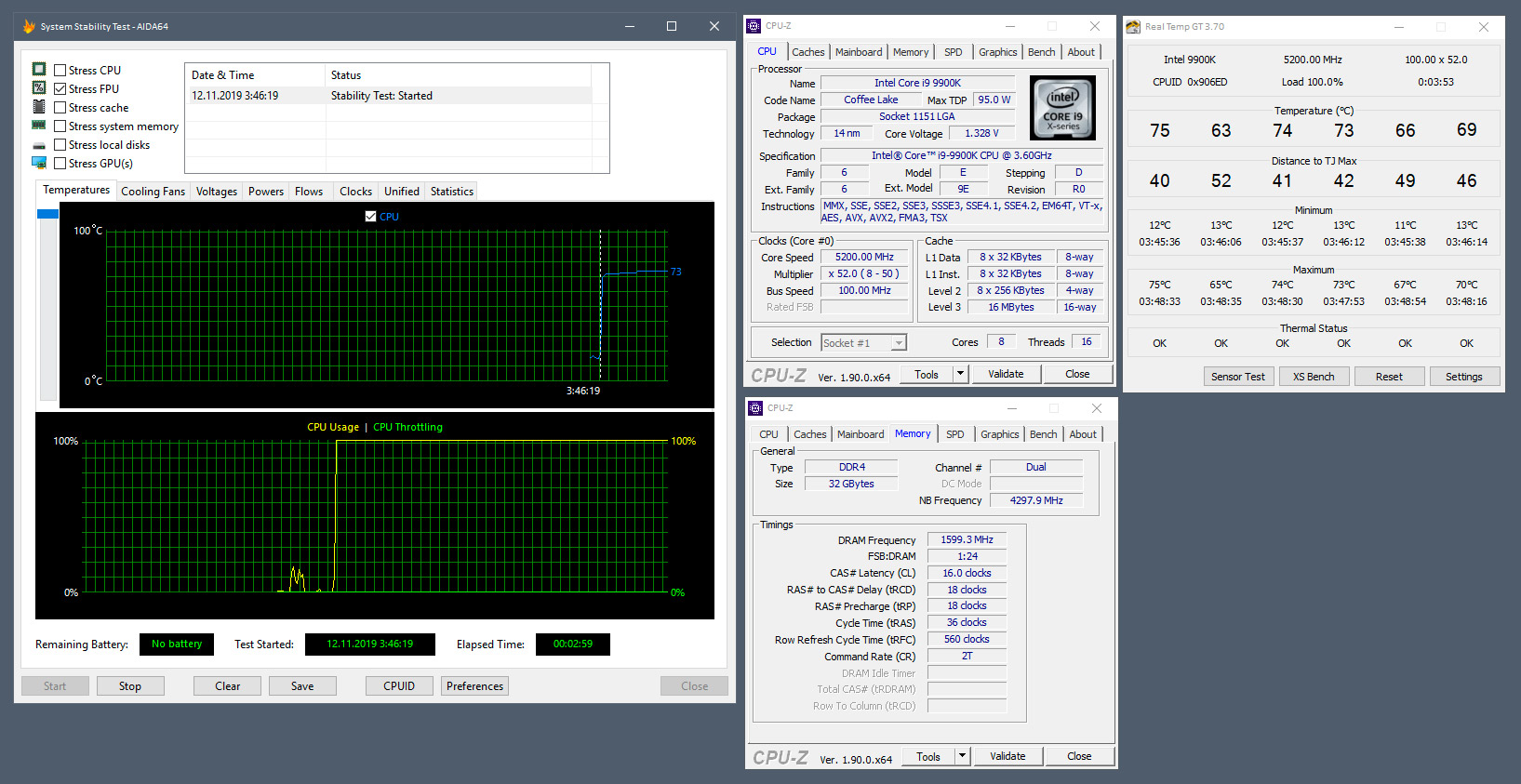The image size is (1521, 784).
Task: Open Real Temp Settings
Action: [1464, 377]
